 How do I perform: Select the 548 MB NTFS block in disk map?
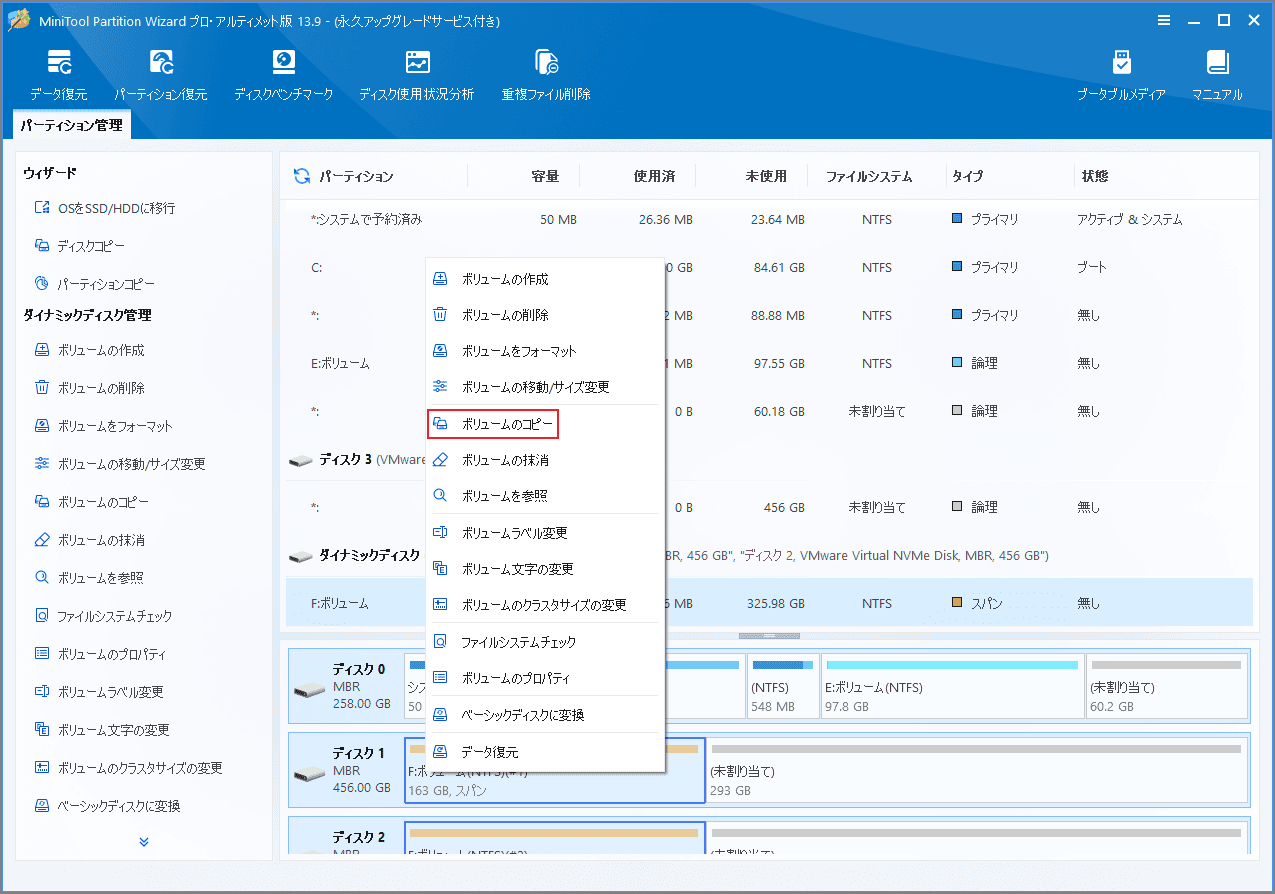coord(783,686)
